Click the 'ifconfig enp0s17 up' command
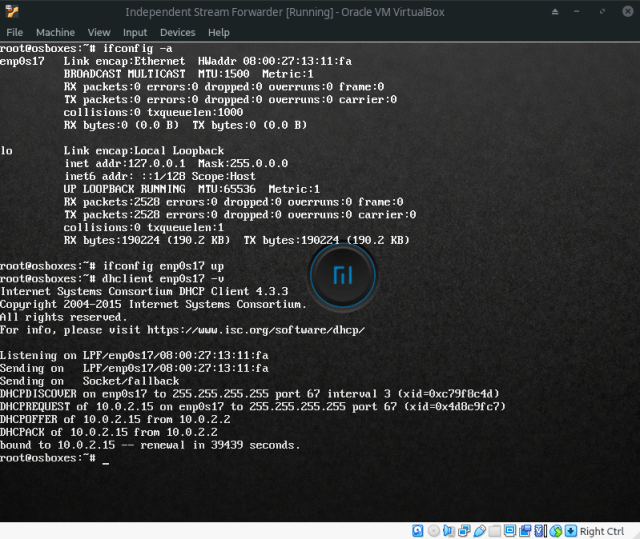This screenshot has width=640, height=539. tap(163, 266)
